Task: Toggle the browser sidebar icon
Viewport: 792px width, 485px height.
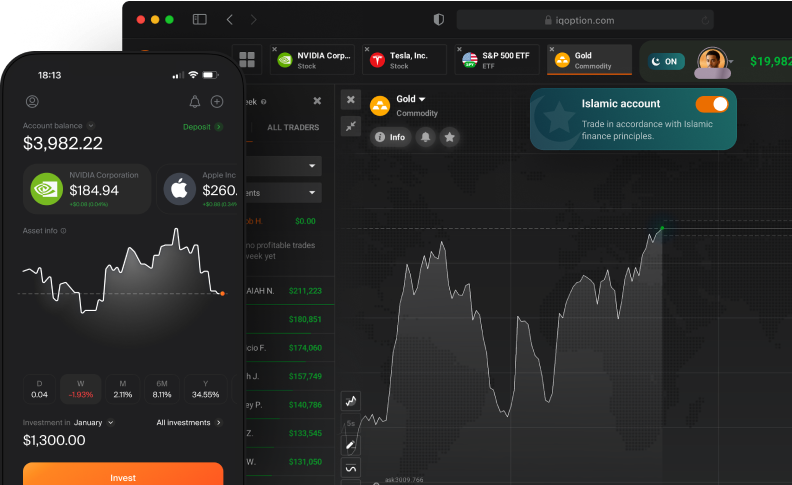Action: click(x=200, y=20)
